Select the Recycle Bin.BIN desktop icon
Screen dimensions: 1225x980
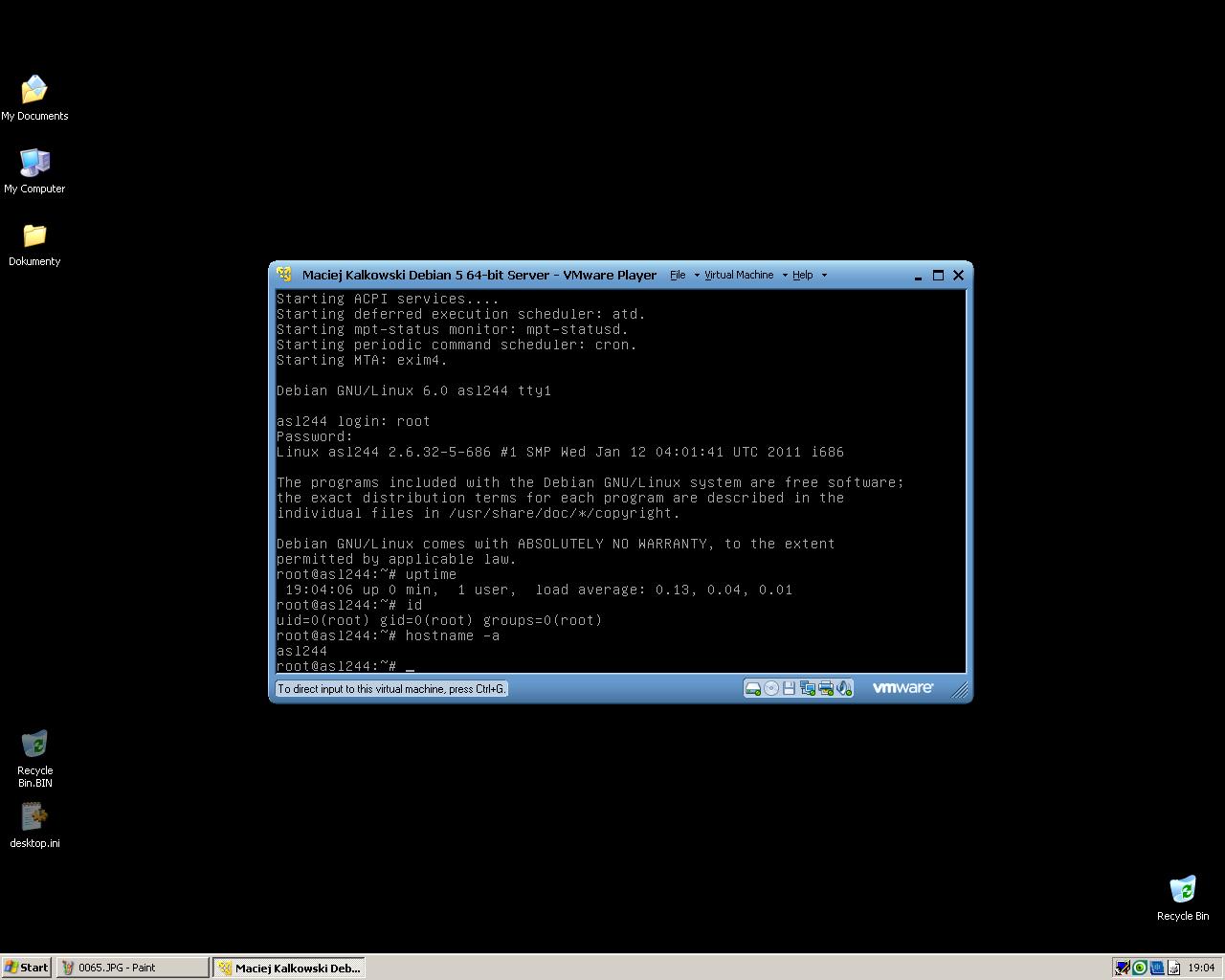point(34,759)
